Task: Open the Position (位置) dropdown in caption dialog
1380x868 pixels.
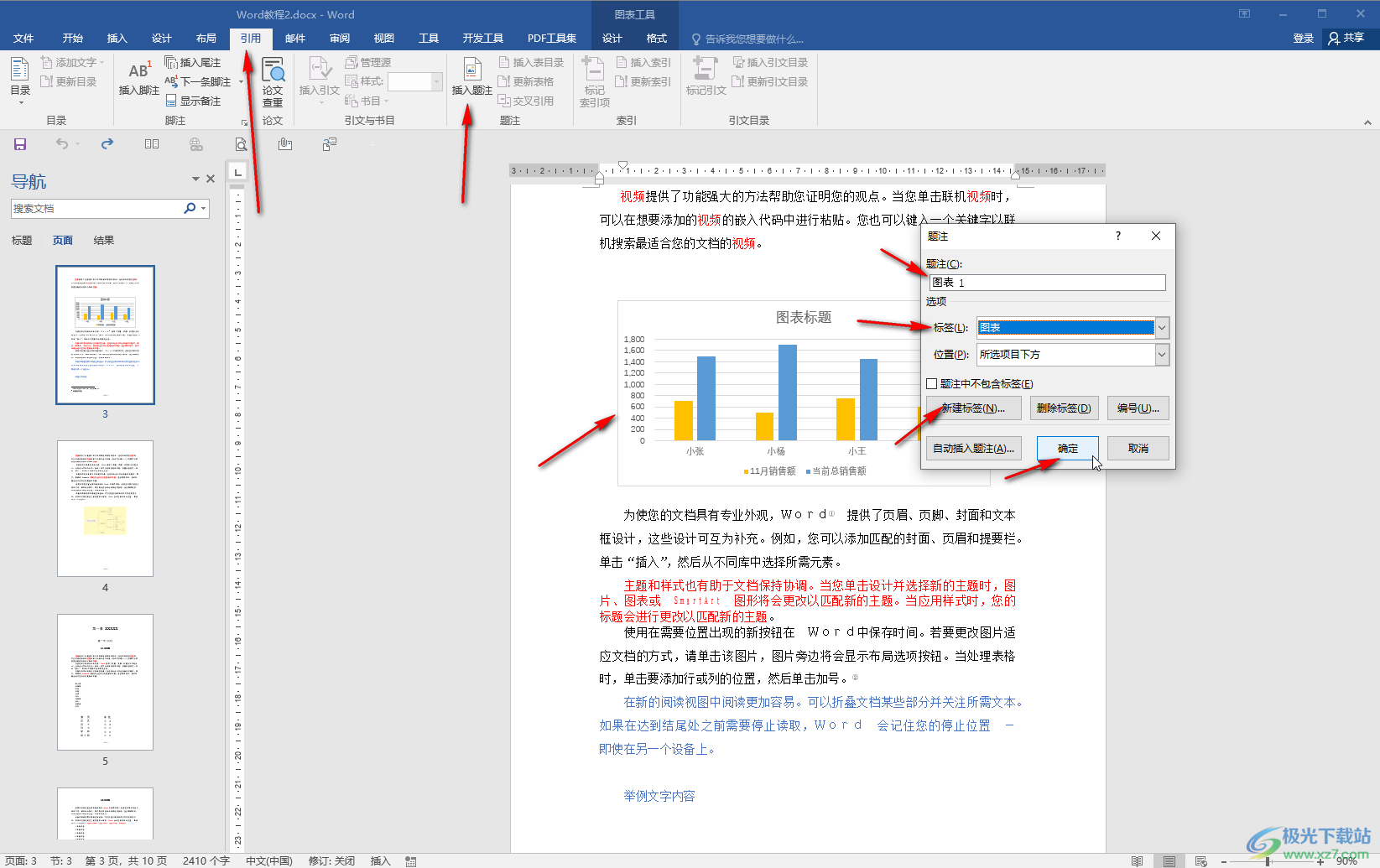Action: point(1162,355)
